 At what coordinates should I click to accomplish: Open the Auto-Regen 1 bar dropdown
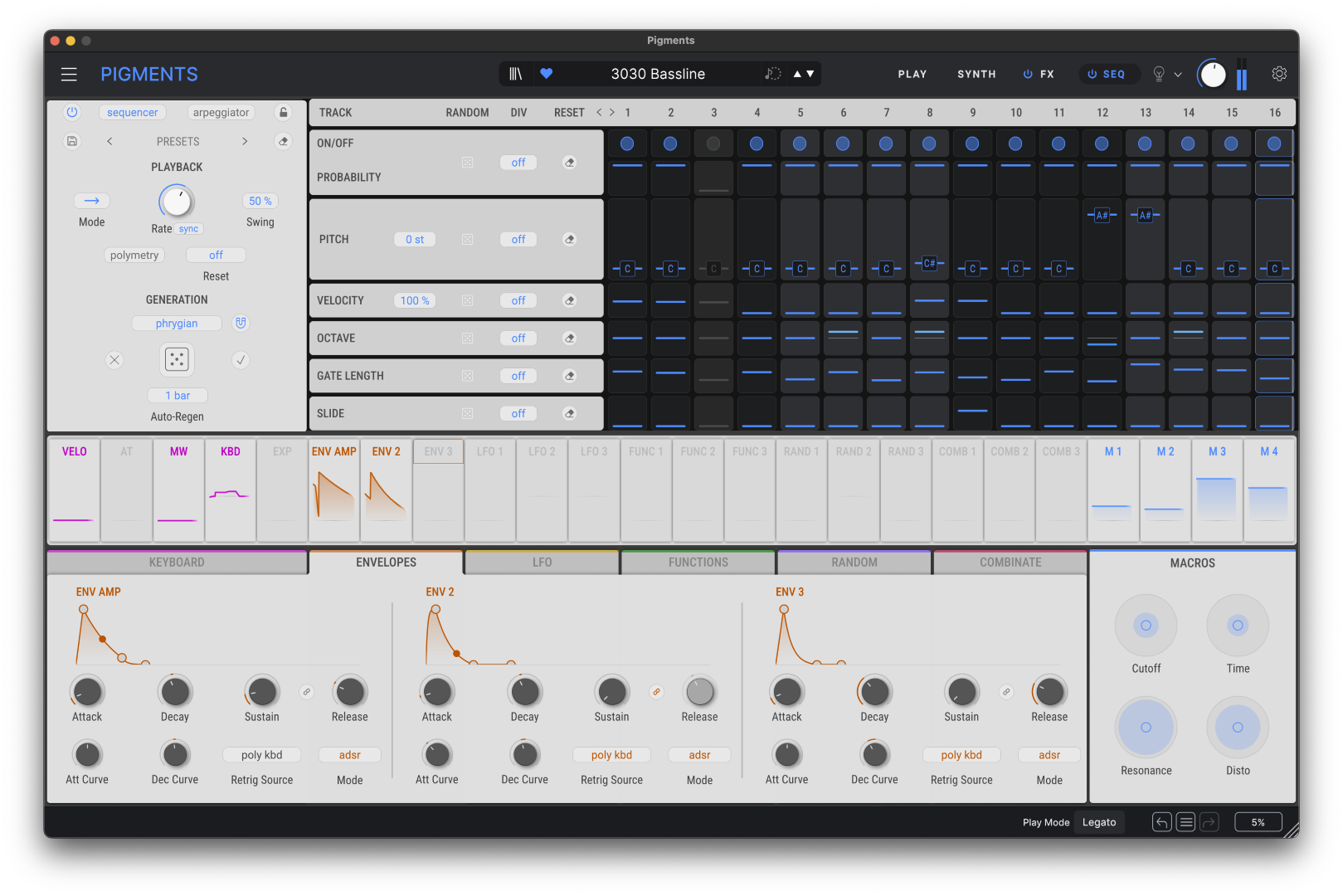pyautogui.click(x=177, y=395)
